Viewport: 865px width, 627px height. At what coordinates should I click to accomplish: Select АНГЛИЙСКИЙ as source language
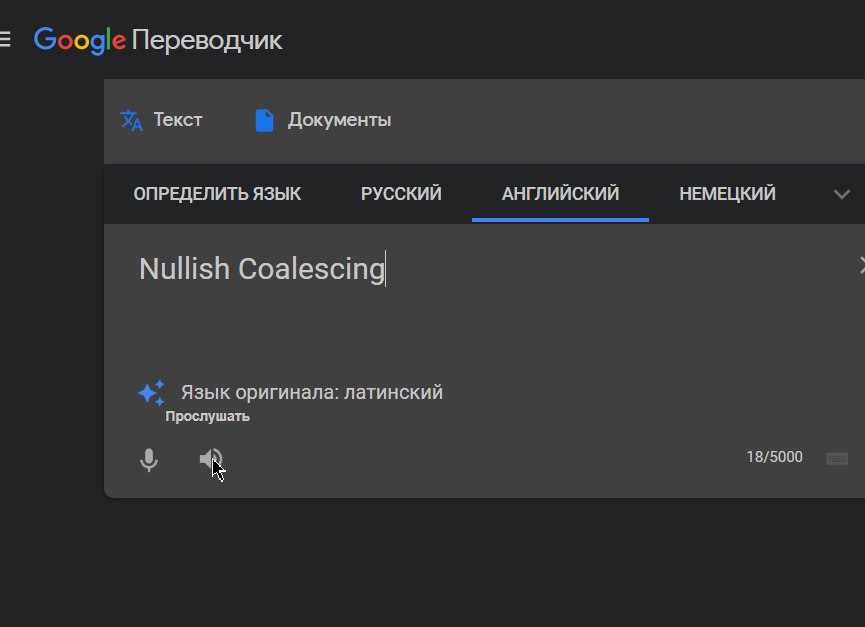point(560,194)
